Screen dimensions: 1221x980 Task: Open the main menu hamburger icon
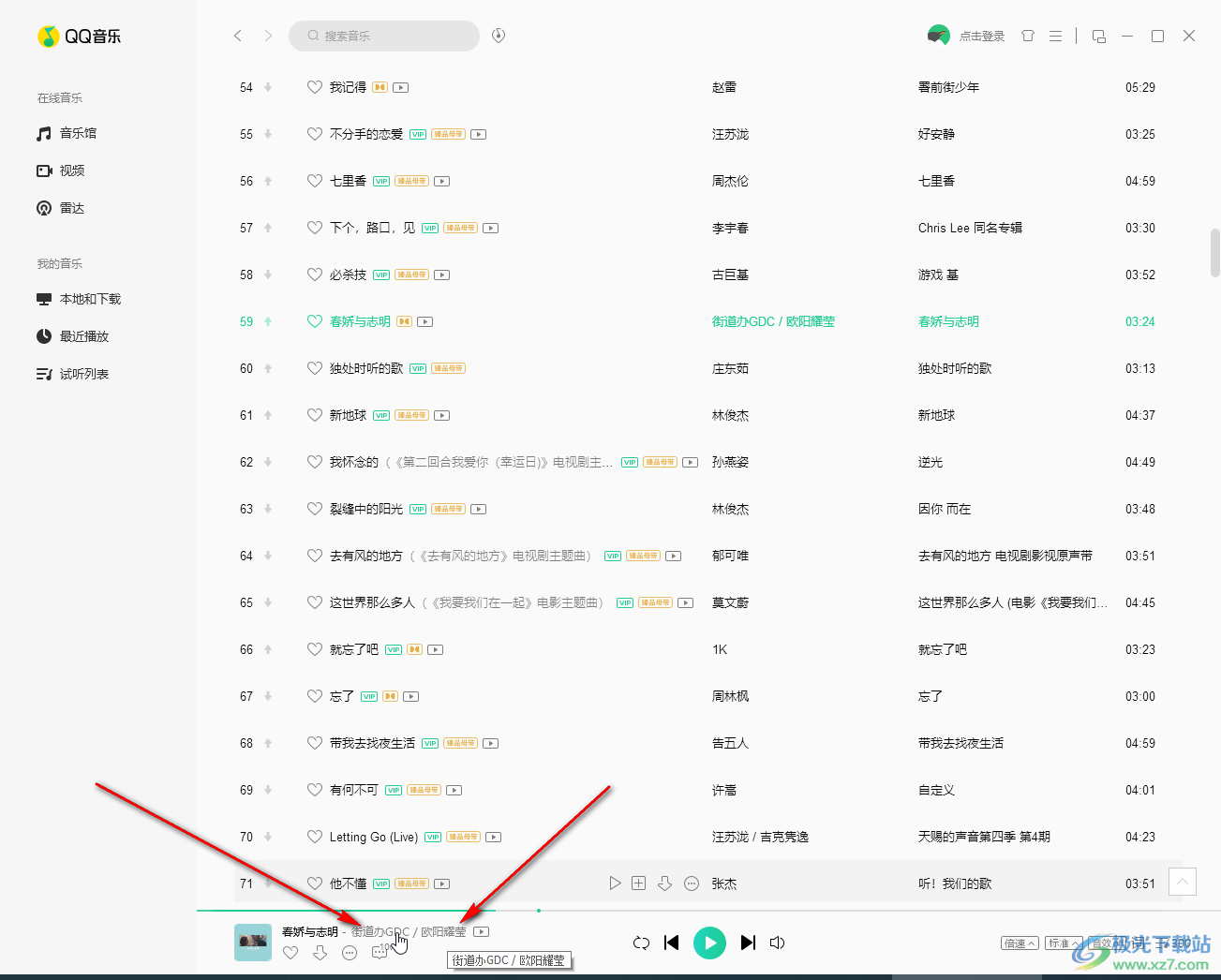click(1055, 36)
